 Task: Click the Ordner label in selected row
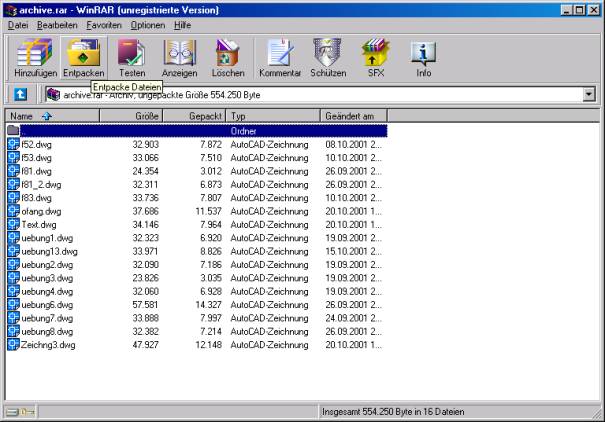(x=243, y=131)
